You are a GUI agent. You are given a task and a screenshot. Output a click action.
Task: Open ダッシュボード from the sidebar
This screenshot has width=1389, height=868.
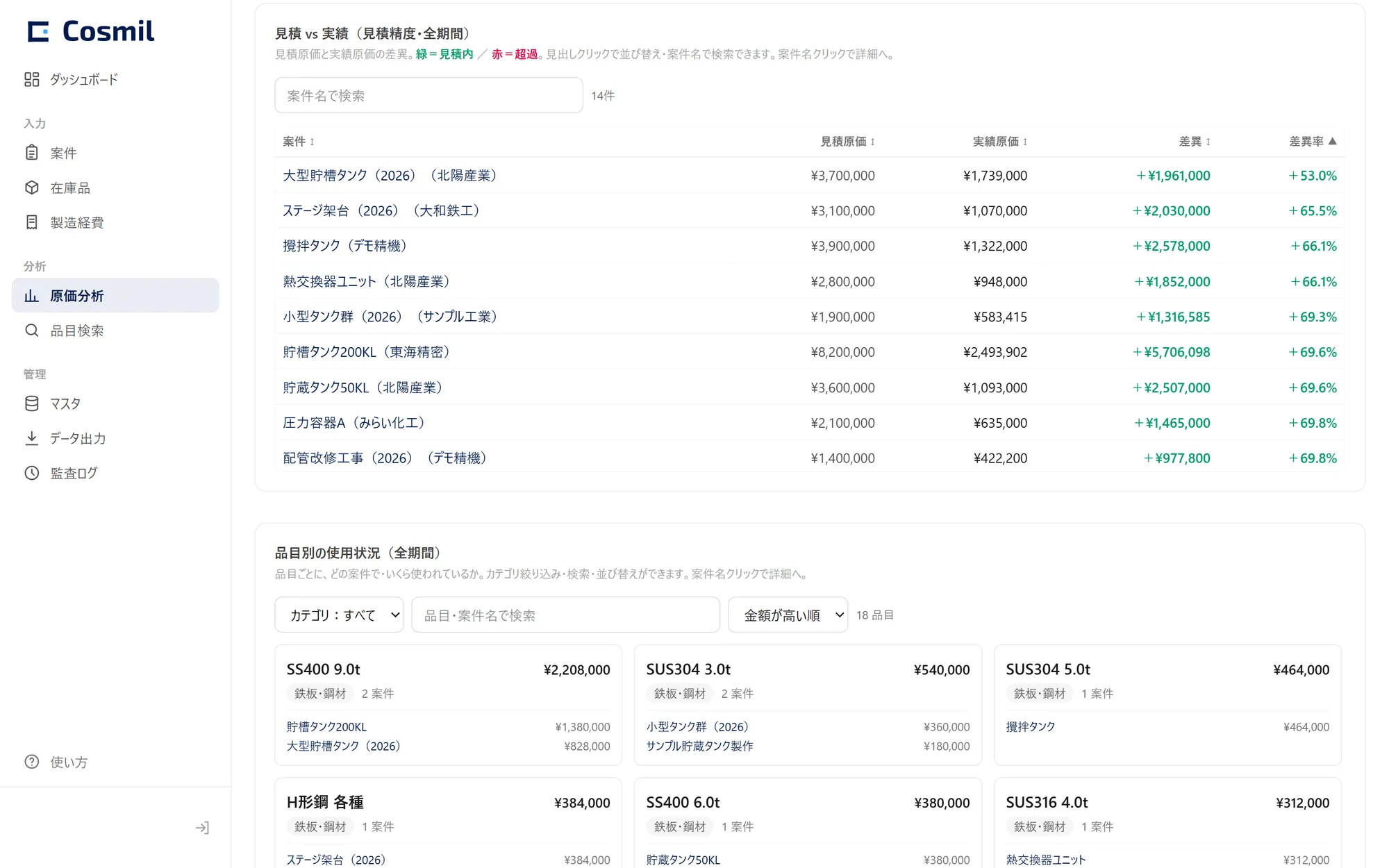[x=115, y=79]
